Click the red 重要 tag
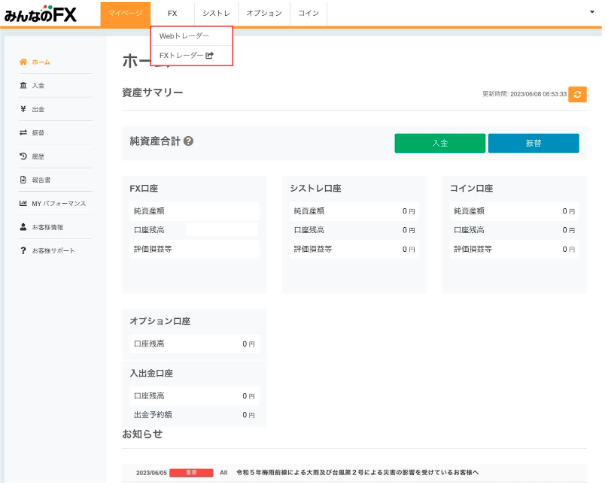This screenshot has height=484, width=607. coord(191,473)
